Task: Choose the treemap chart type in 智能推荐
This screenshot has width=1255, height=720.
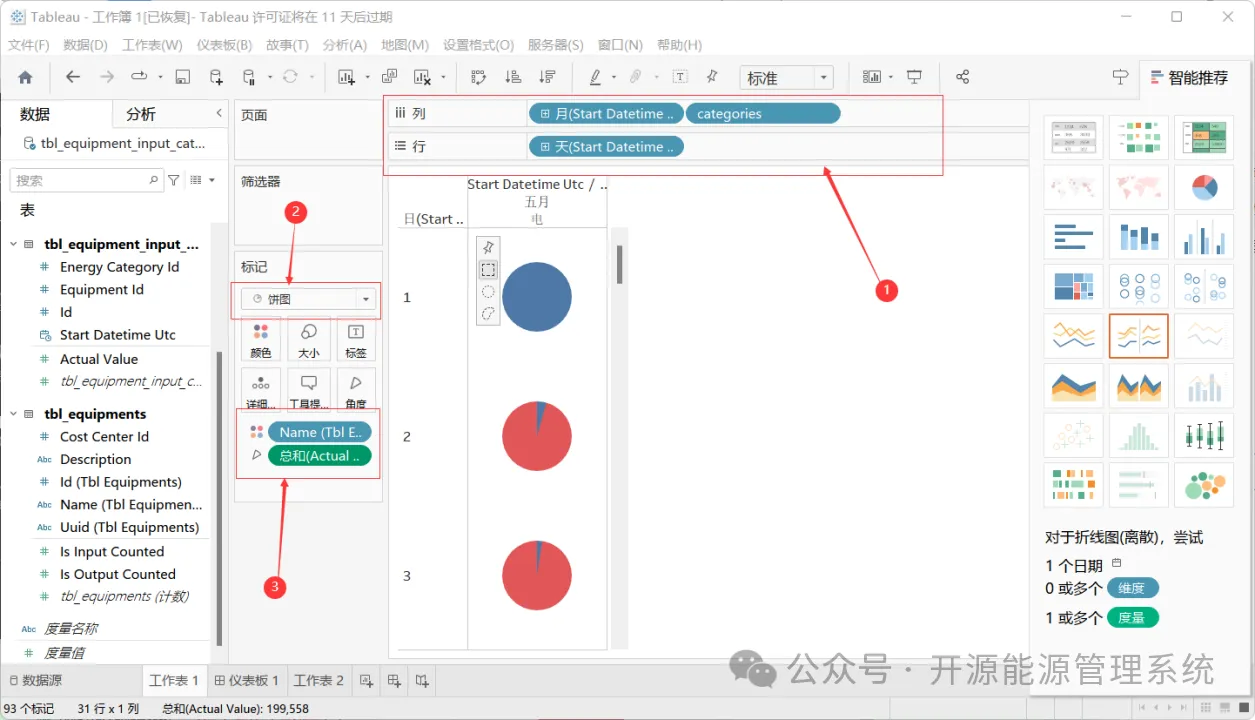Action: click(x=1073, y=286)
